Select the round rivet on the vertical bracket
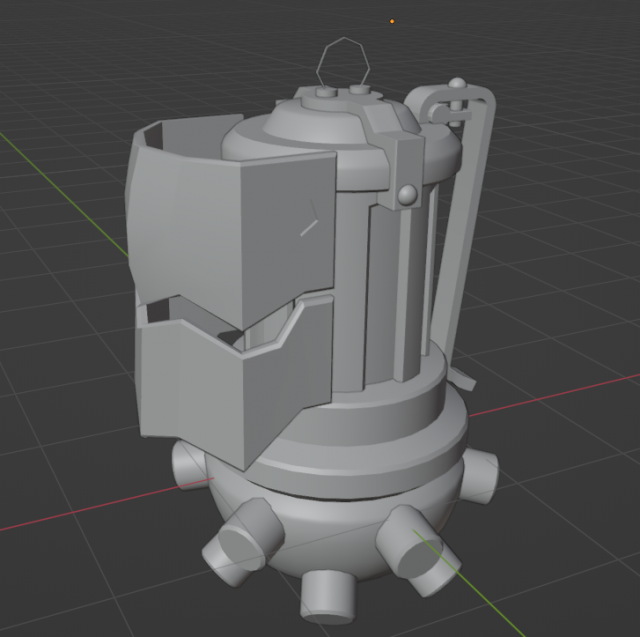This screenshot has height=637, width=640. [407, 195]
